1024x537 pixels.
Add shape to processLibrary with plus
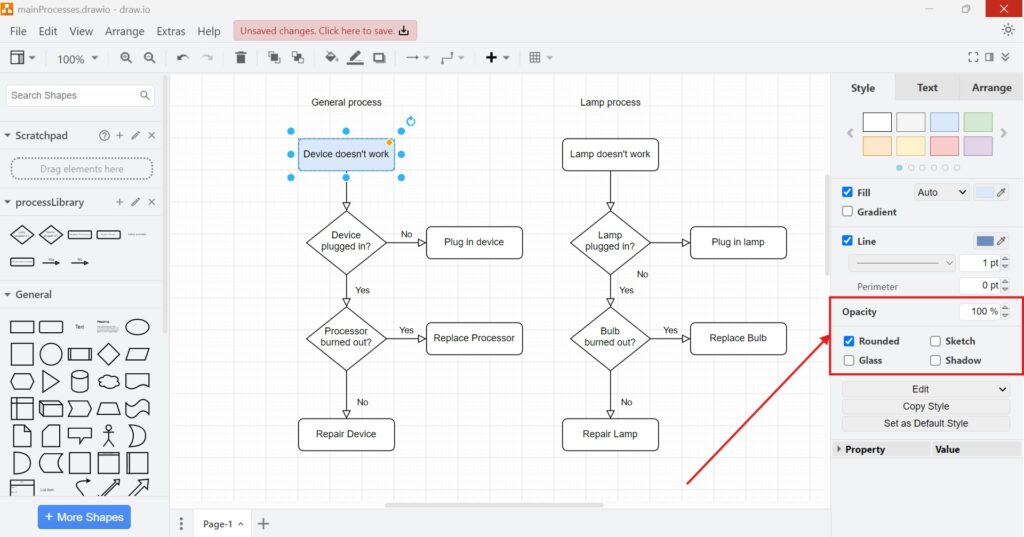[x=120, y=202]
